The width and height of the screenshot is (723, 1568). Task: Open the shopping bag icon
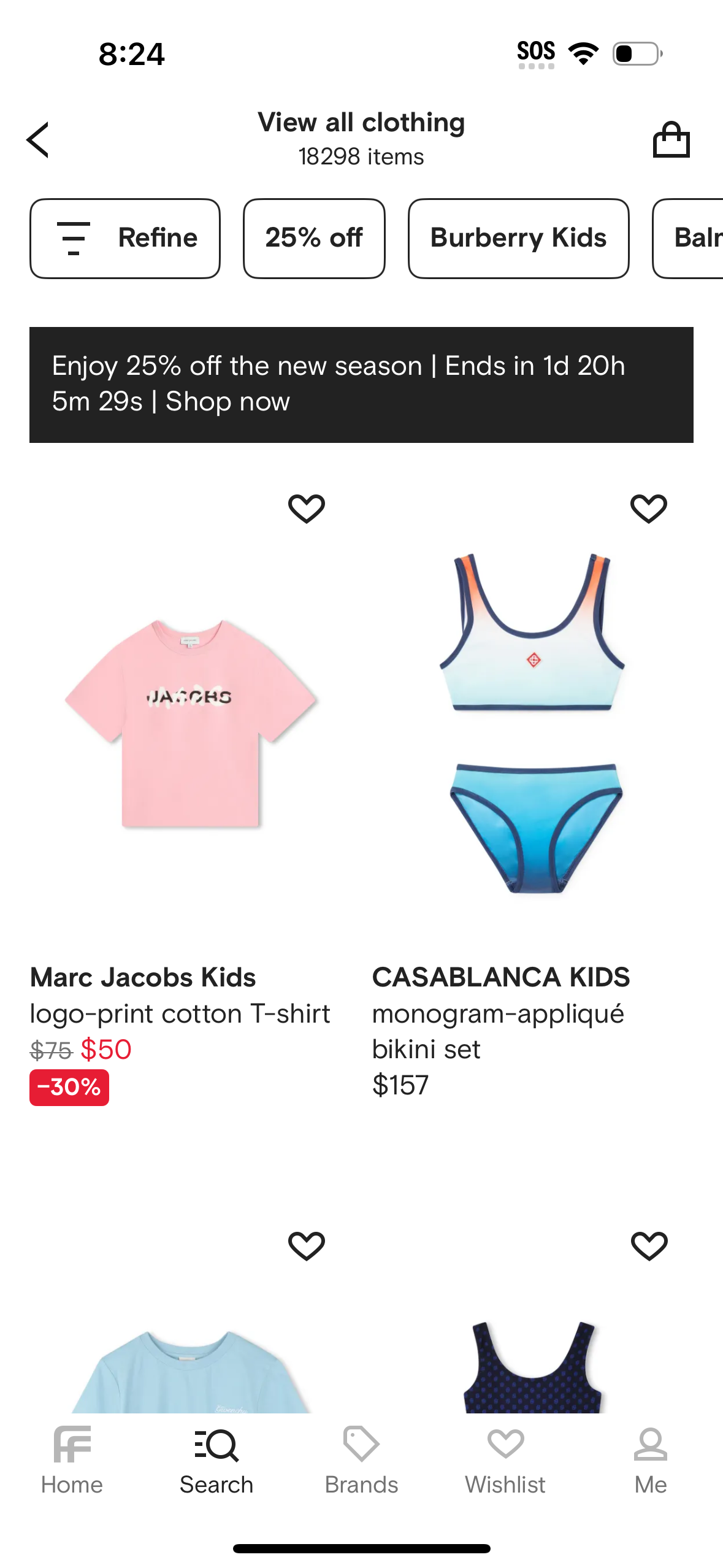coord(671,139)
